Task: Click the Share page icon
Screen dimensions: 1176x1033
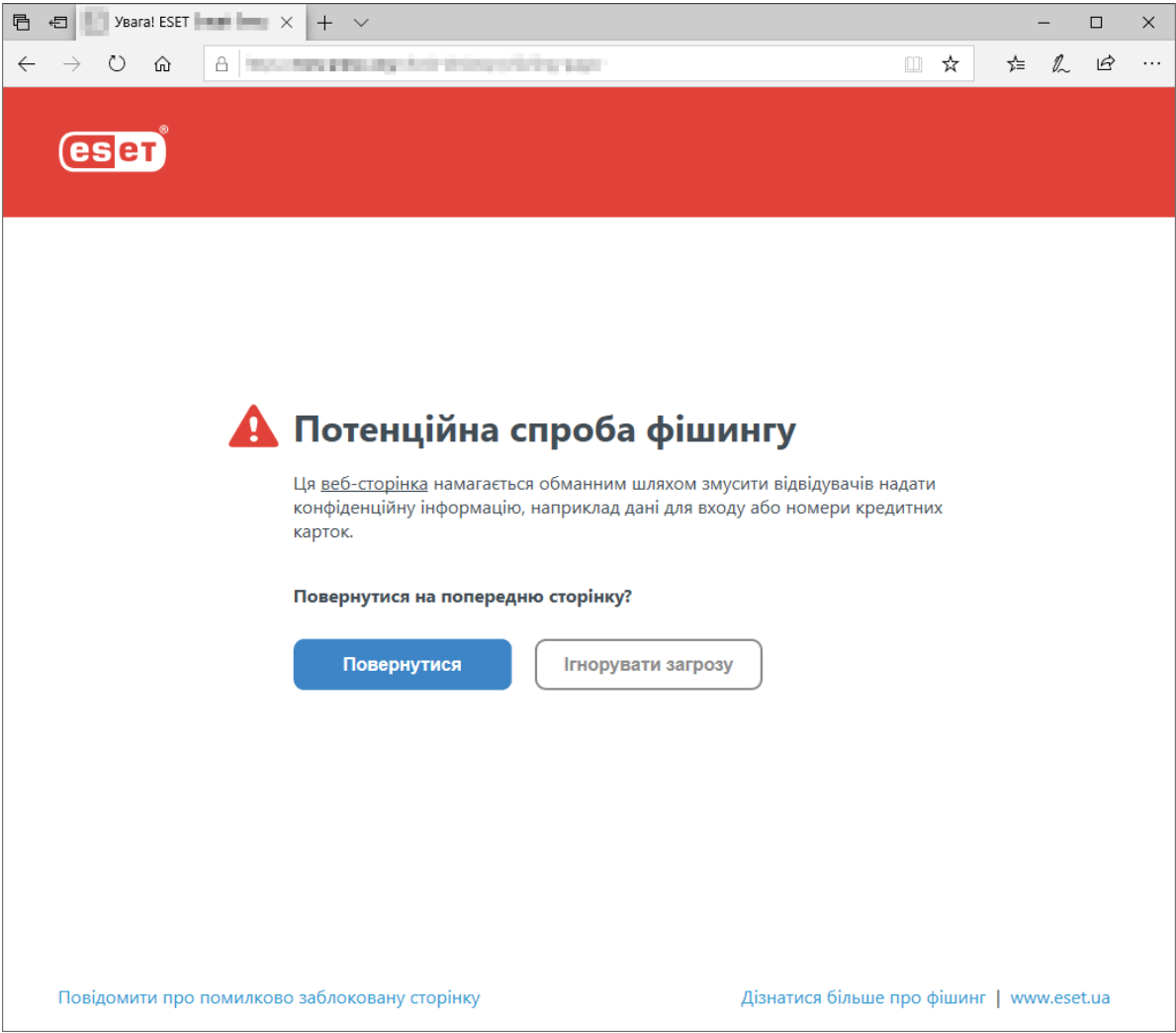Action: (1106, 64)
